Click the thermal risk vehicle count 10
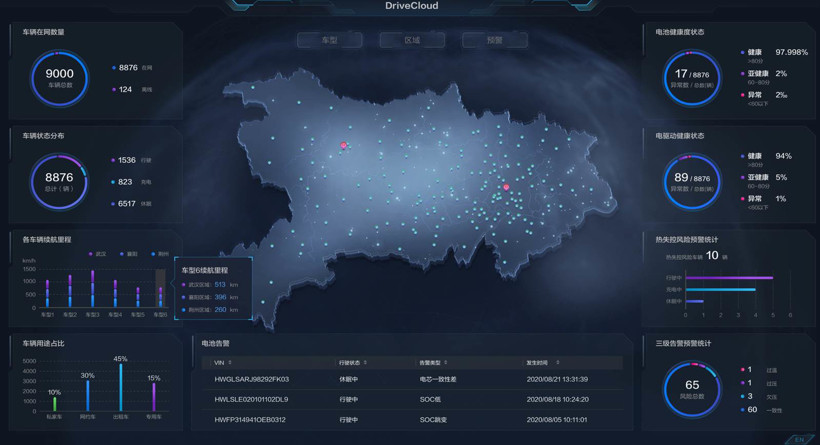This screenshot has height=445, width=820. (x=712, y=255)
